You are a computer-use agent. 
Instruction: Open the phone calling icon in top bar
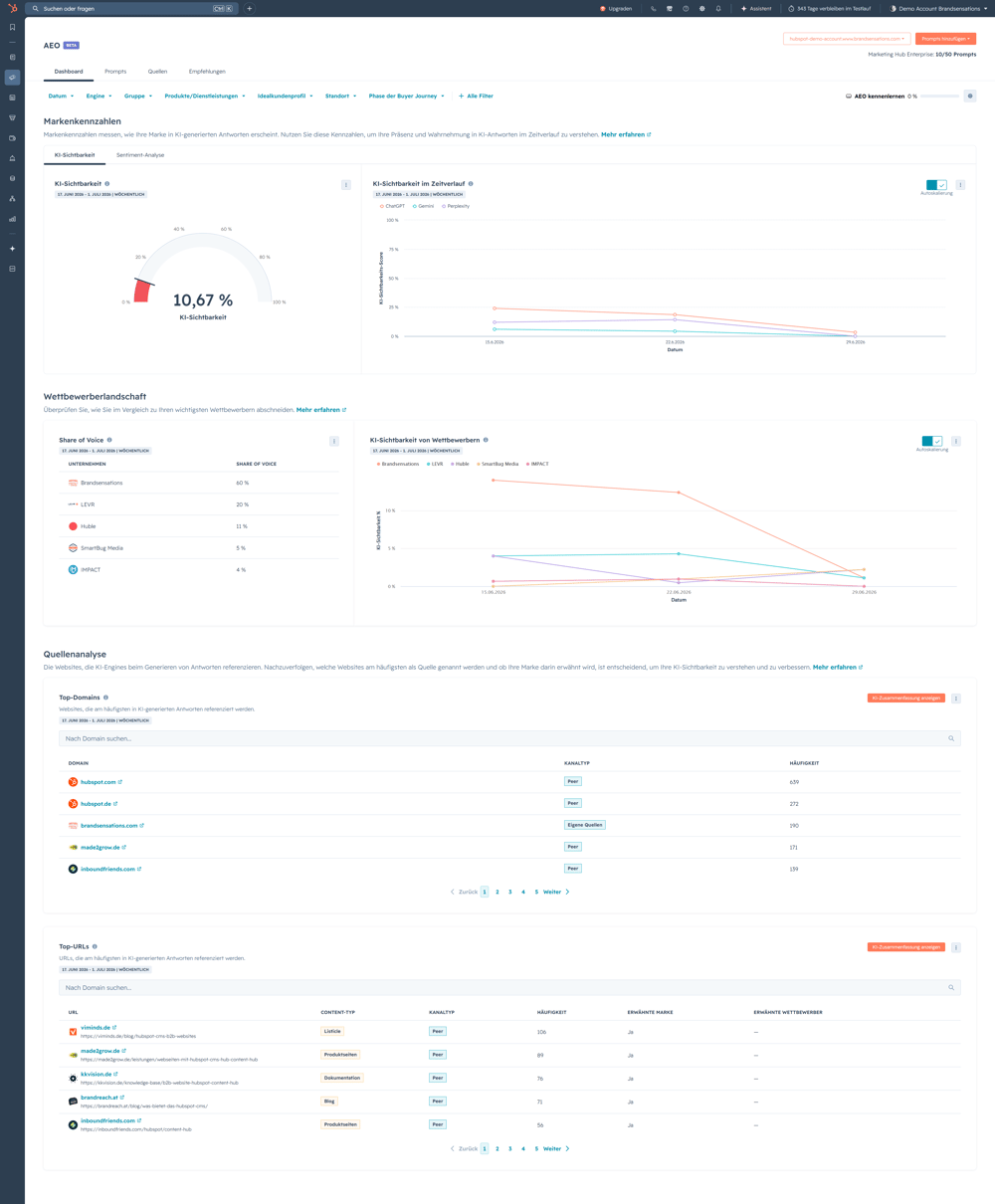(x=654, y=8)
